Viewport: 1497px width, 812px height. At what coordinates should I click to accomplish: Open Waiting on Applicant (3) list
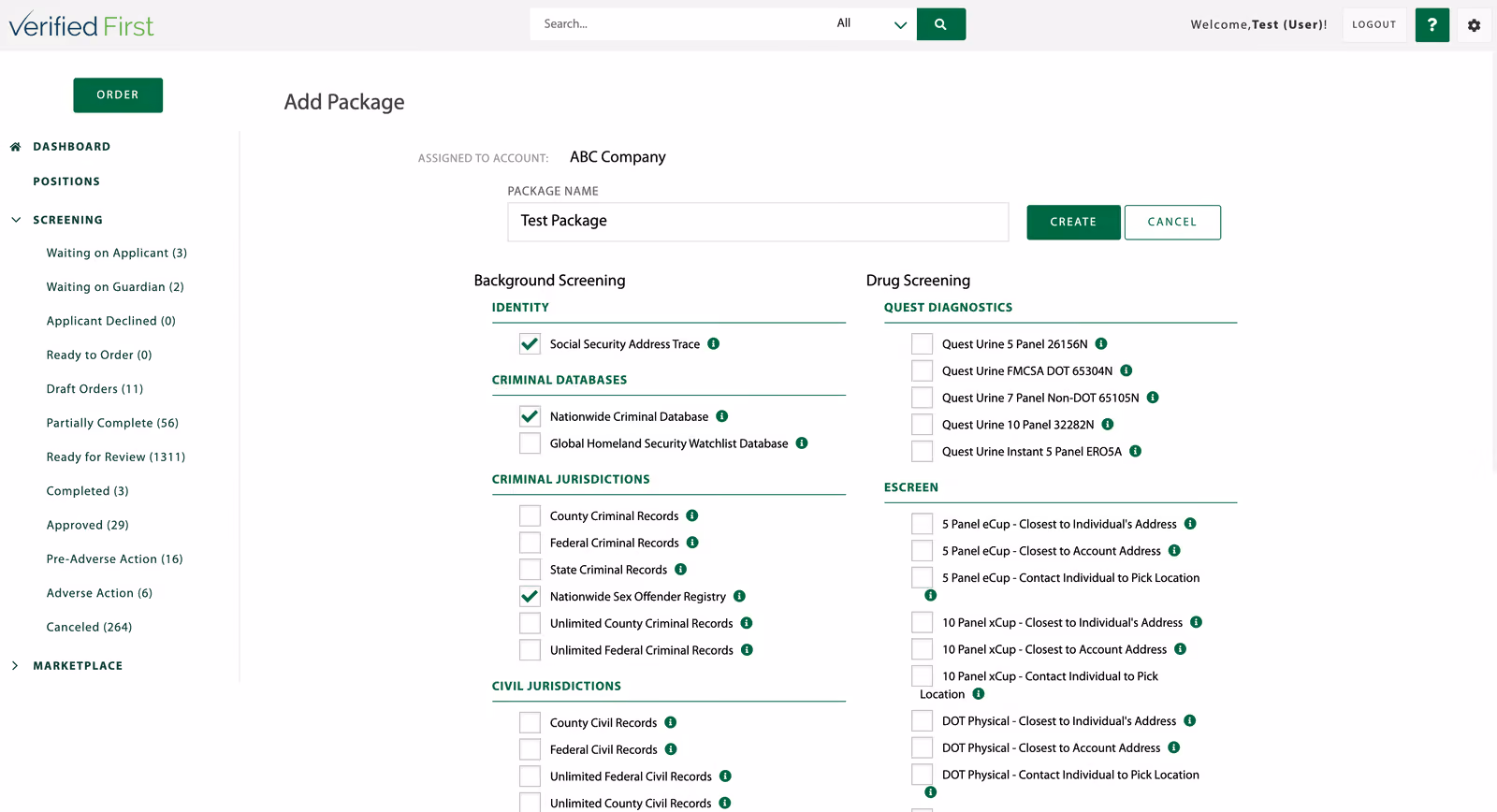(x=117, y=254)
